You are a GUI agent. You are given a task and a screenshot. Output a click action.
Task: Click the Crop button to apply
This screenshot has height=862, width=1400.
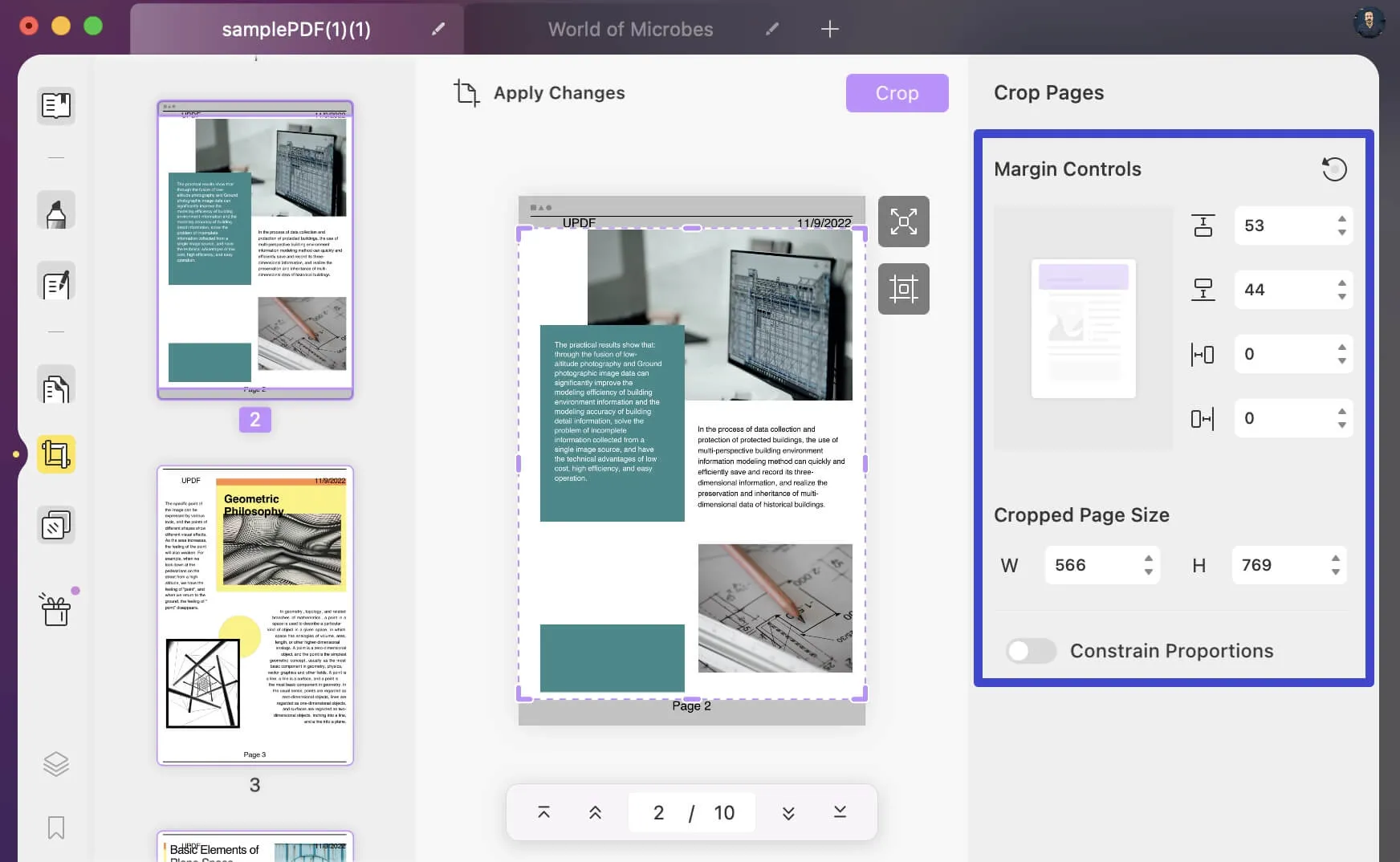tap(897, 92)
